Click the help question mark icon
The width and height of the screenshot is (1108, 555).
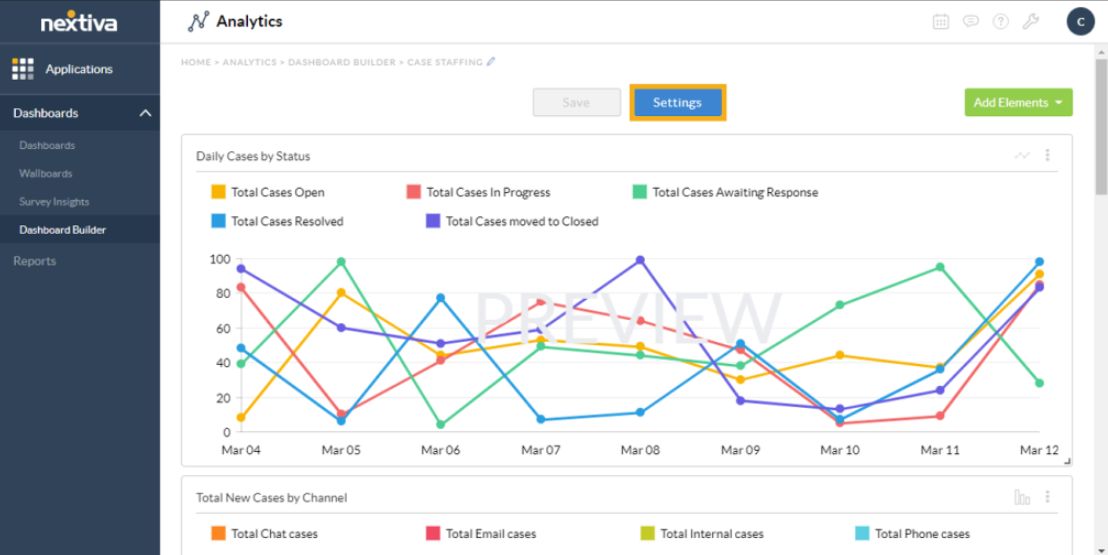click(x=998, y=21)
